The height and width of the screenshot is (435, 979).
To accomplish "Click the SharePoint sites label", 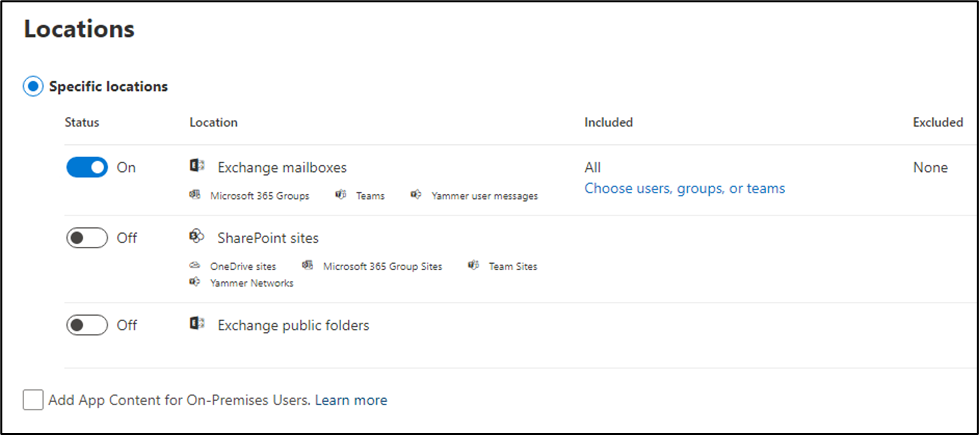I will [268, 238].
